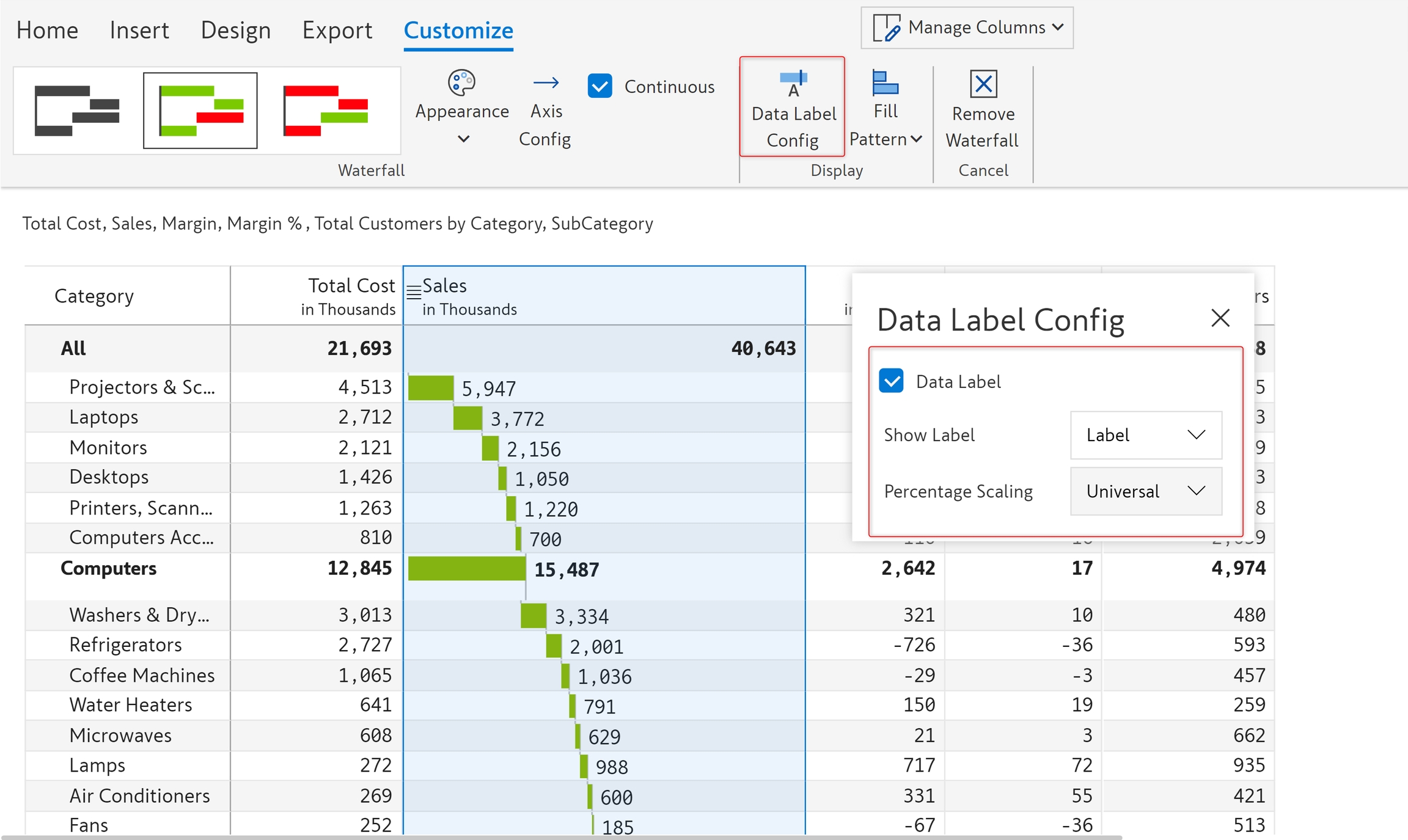The width and height of the screenshot is (1408, 840).
Task: Close the Data Label Config panel
Action: tap(1220, 318)
